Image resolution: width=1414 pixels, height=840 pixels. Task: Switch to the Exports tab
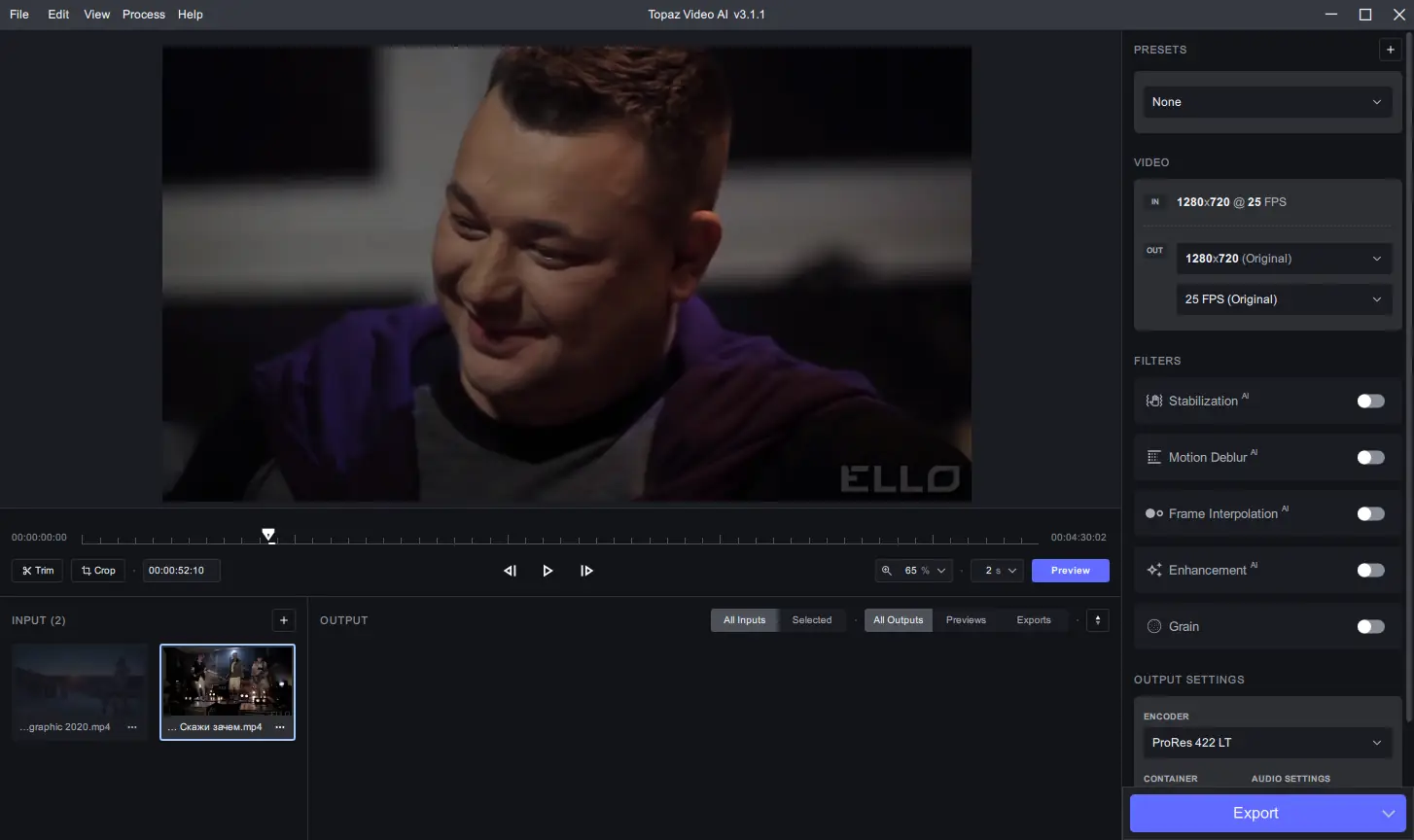(x=1034, y=620)
